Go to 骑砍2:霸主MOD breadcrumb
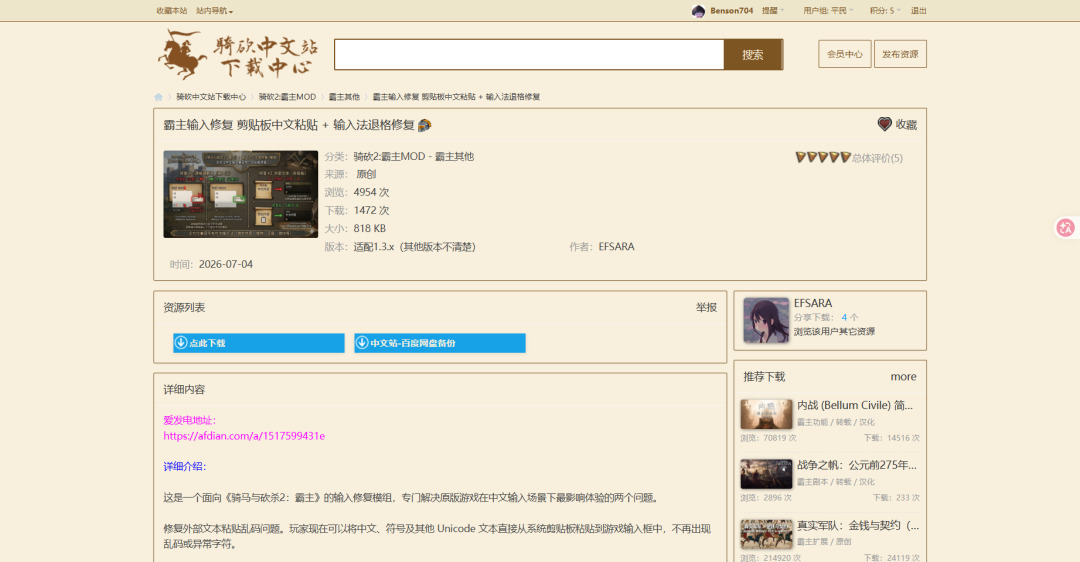 click(287, 97)
